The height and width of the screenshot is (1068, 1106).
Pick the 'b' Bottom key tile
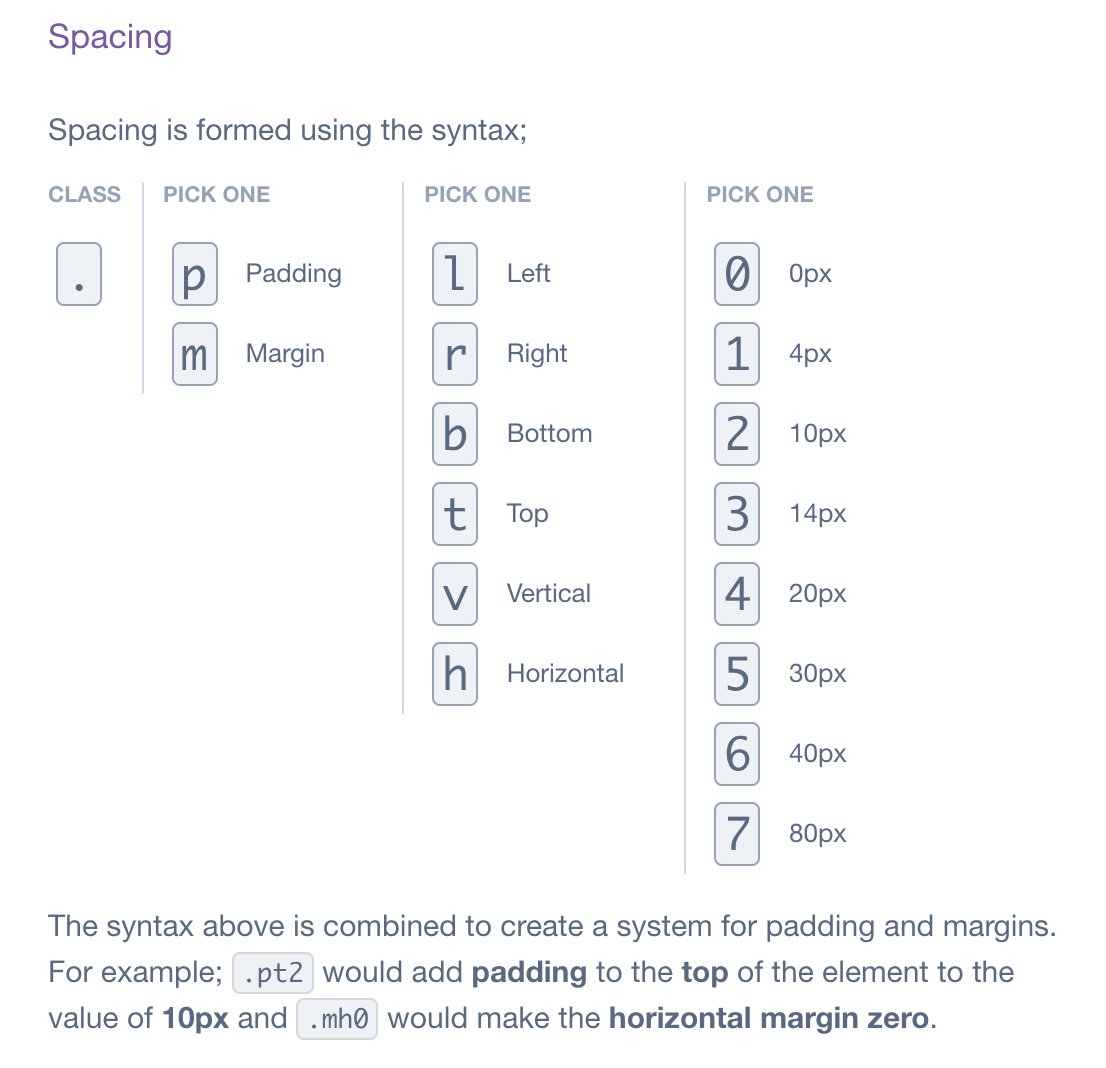coord(455,434)
